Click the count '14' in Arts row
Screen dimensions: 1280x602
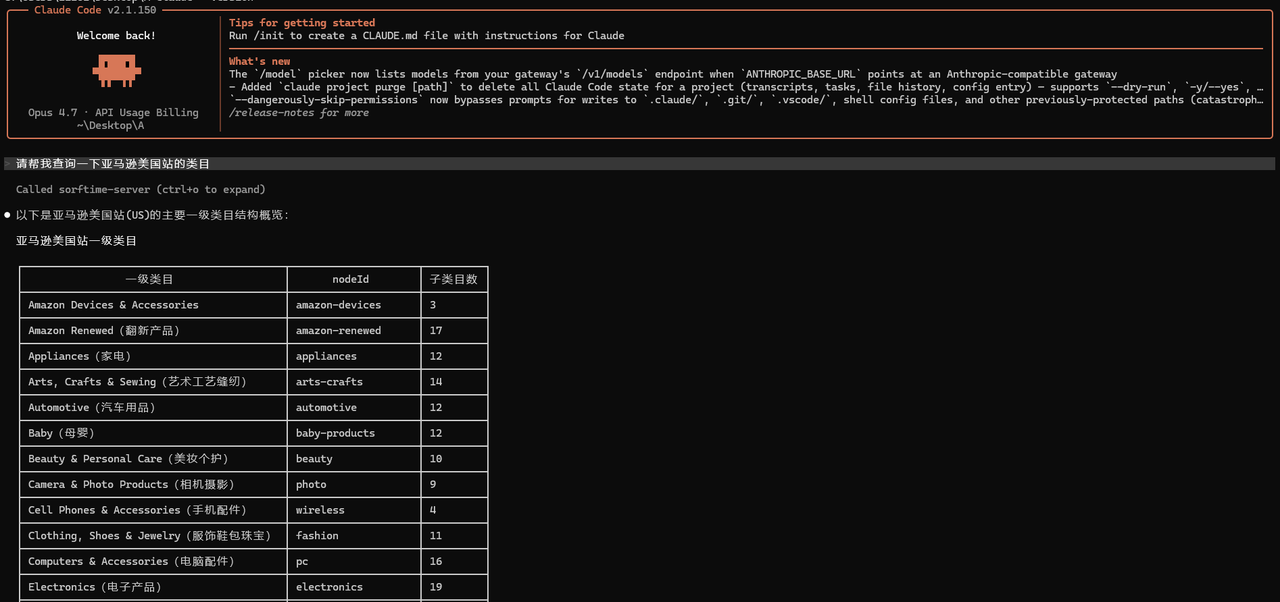pos(436,382)
